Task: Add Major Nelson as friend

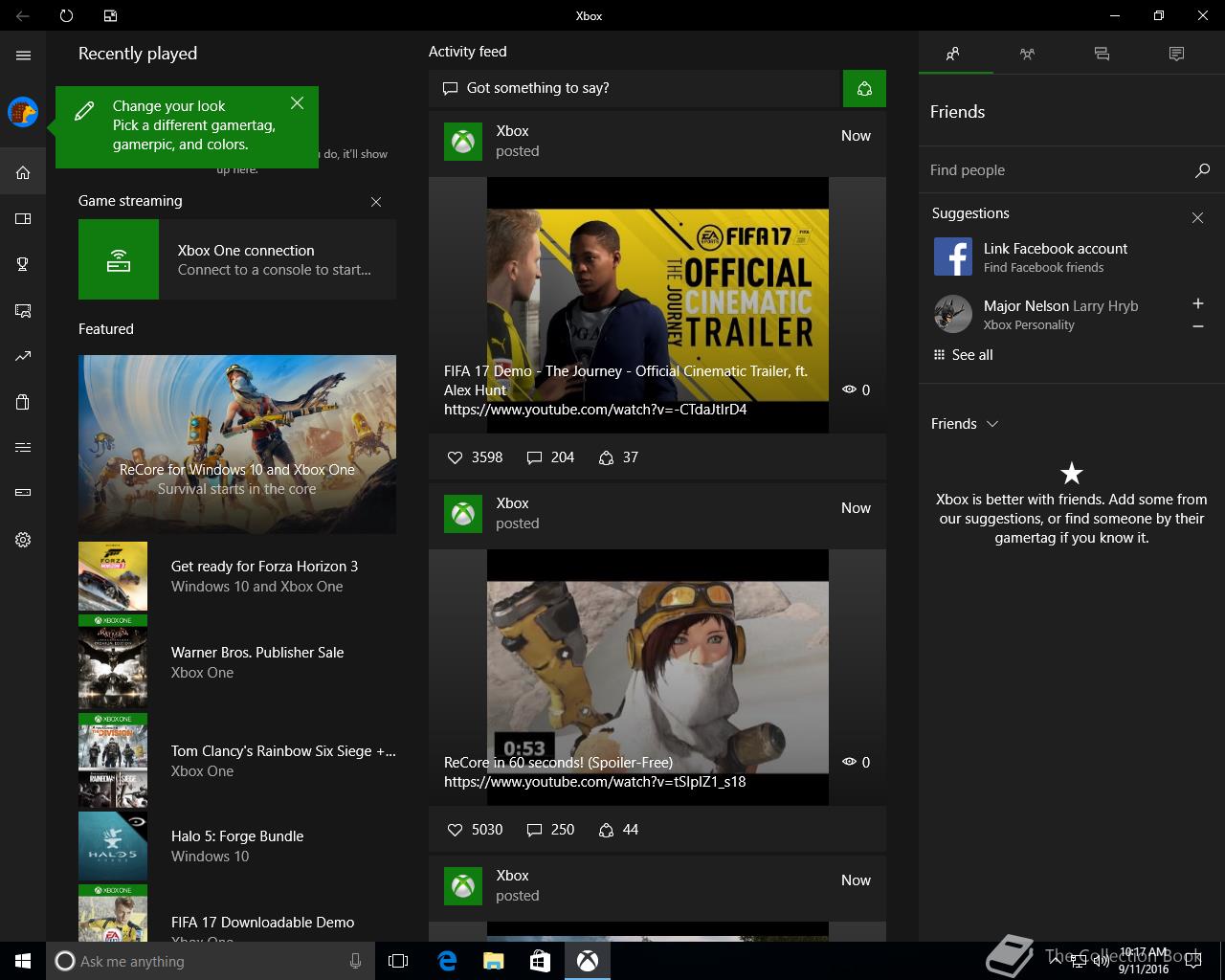Action: (x=1197, y=303)
